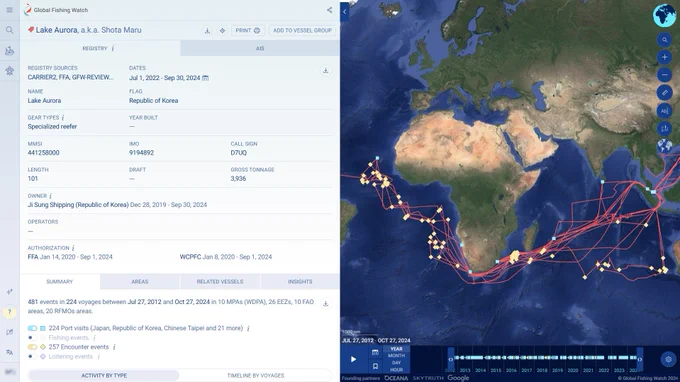Viewport: 680px width, 382px height.
Task: Download the vessel track next to the vessel name
Action: 207,30
